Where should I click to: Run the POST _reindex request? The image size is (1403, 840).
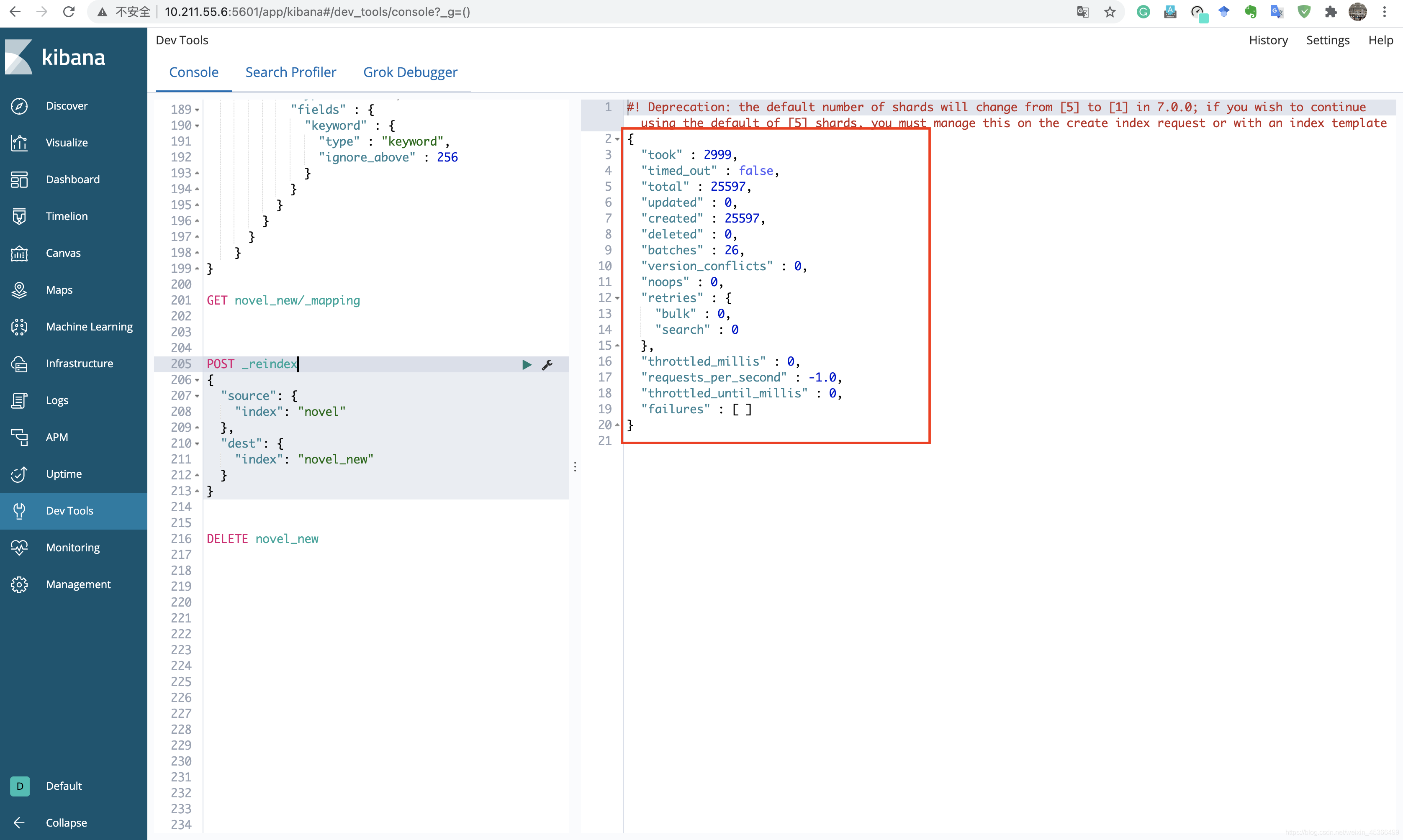coord(527,364)
